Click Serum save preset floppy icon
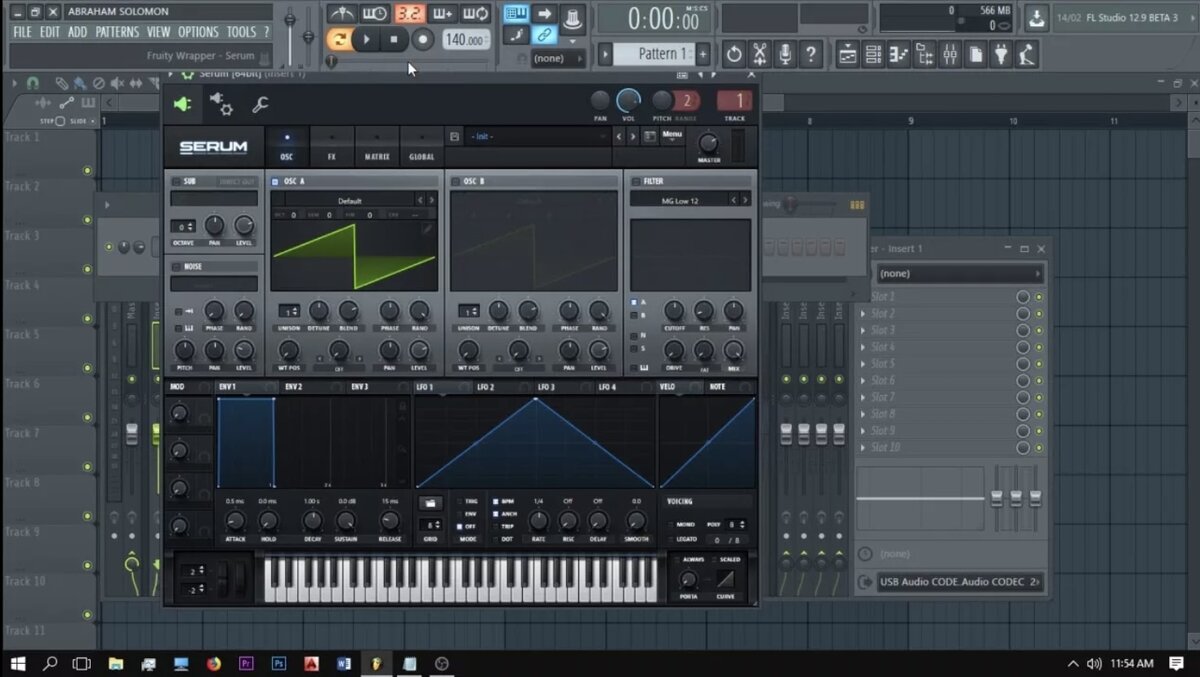 coord(455,136)
